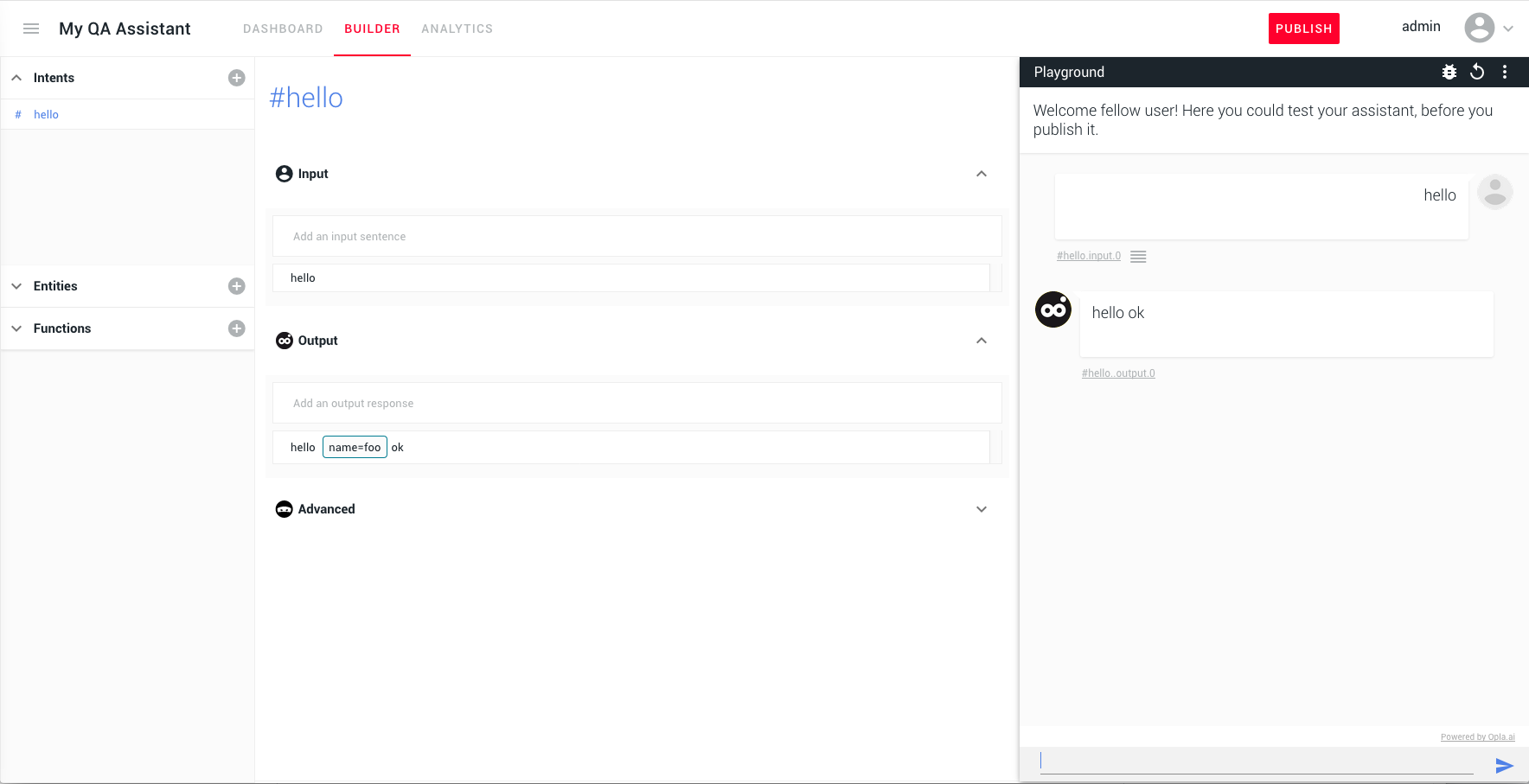Send the Playground message arrow
This screenshot has height=784, width=1529.
coord(1504,765)
